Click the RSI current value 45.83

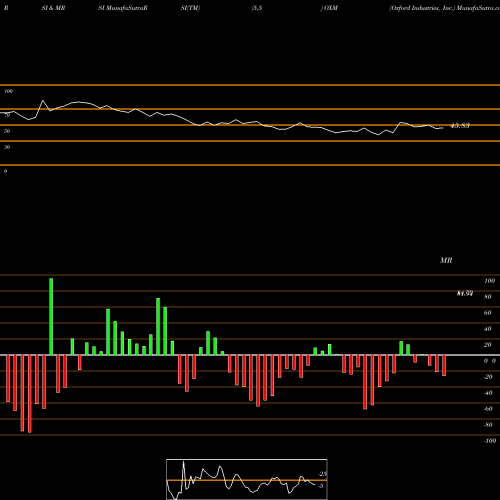pyautogui.click(x=460, y=126)
